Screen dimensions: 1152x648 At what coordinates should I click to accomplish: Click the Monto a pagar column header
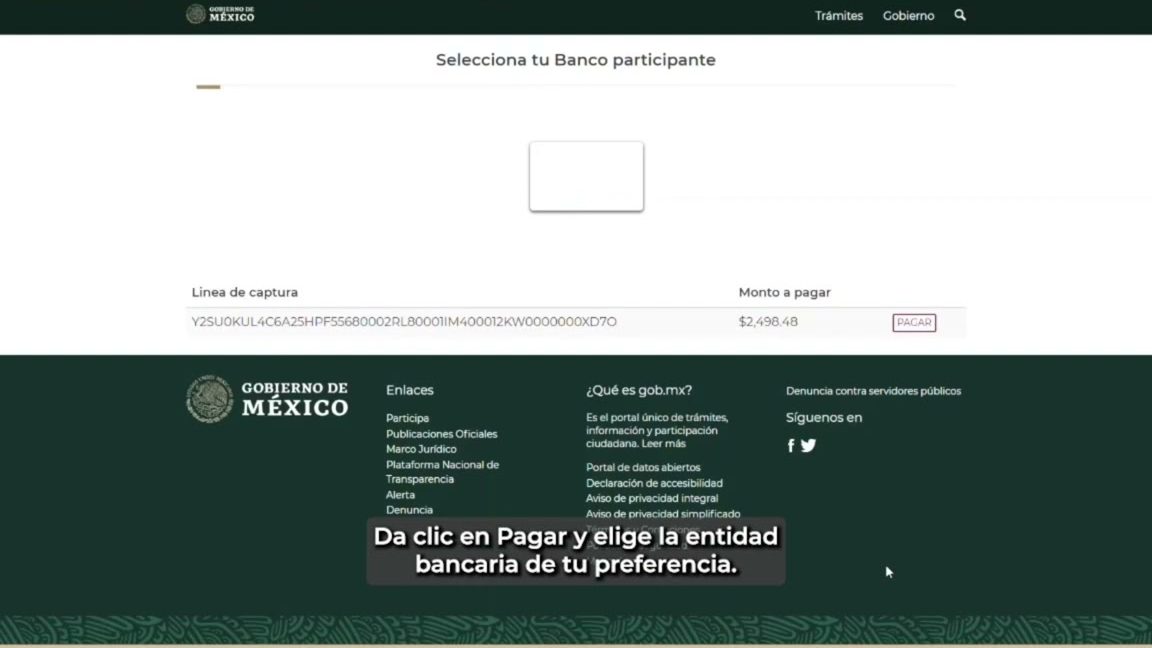[784, 292]
